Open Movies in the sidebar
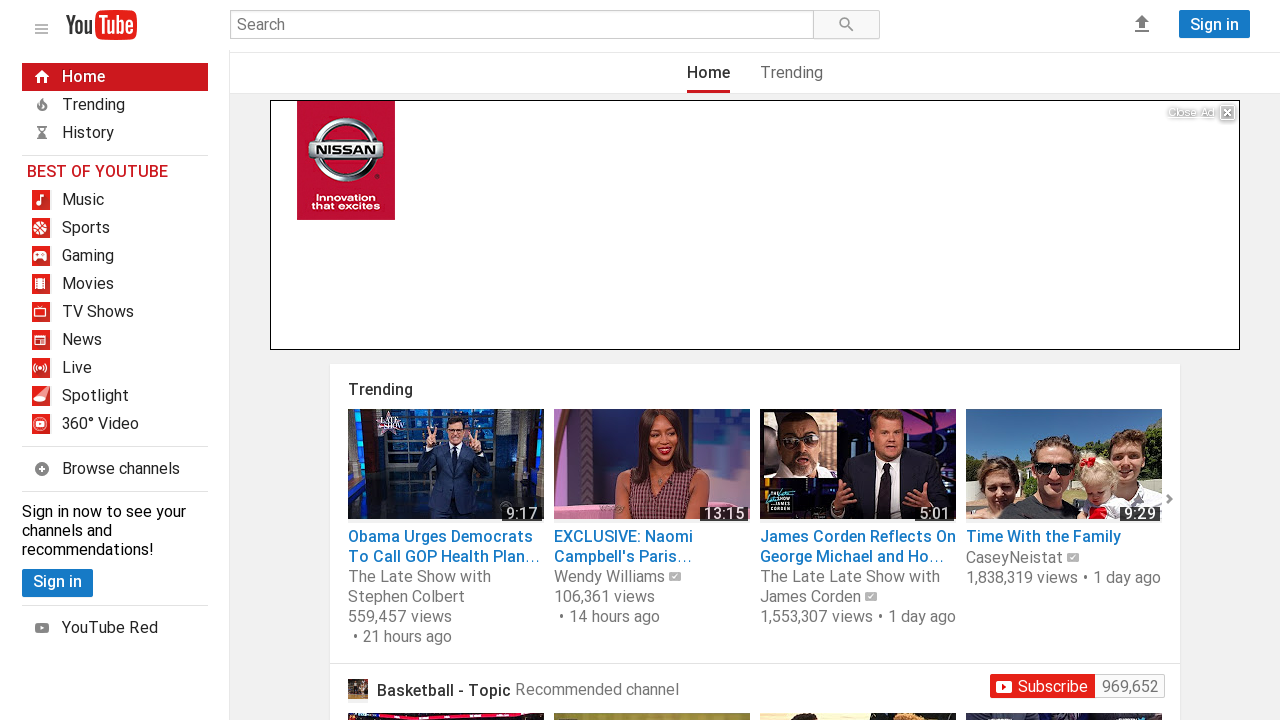 click(x=115, y=284)
